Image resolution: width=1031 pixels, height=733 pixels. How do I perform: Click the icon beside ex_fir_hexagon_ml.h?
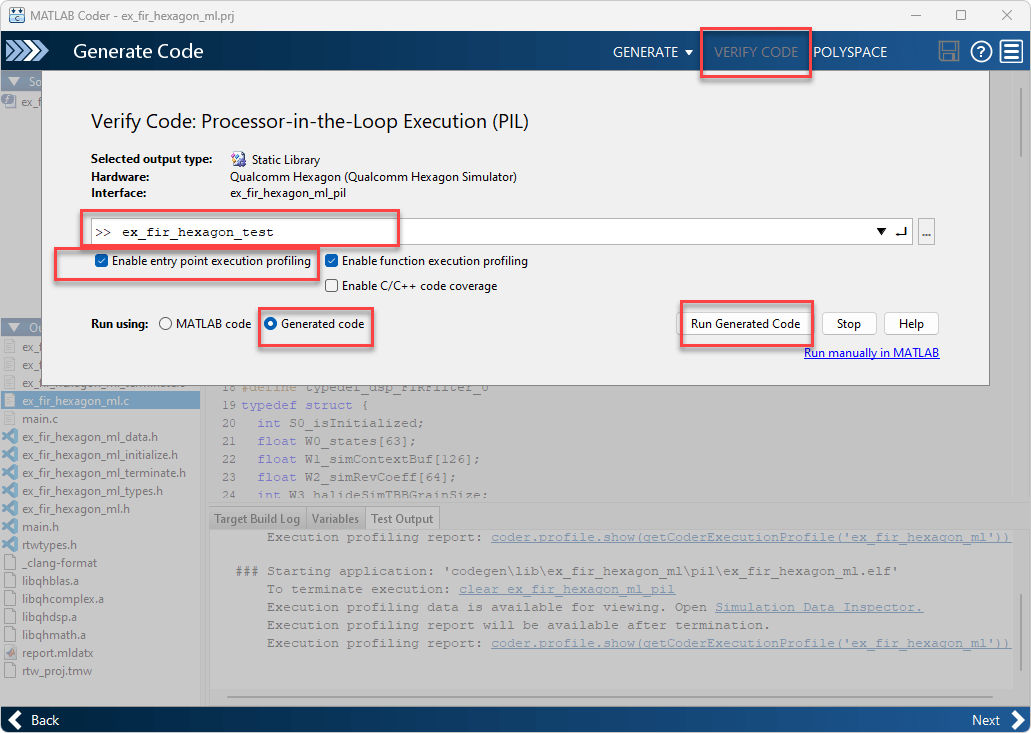click(x=10, y=509)
